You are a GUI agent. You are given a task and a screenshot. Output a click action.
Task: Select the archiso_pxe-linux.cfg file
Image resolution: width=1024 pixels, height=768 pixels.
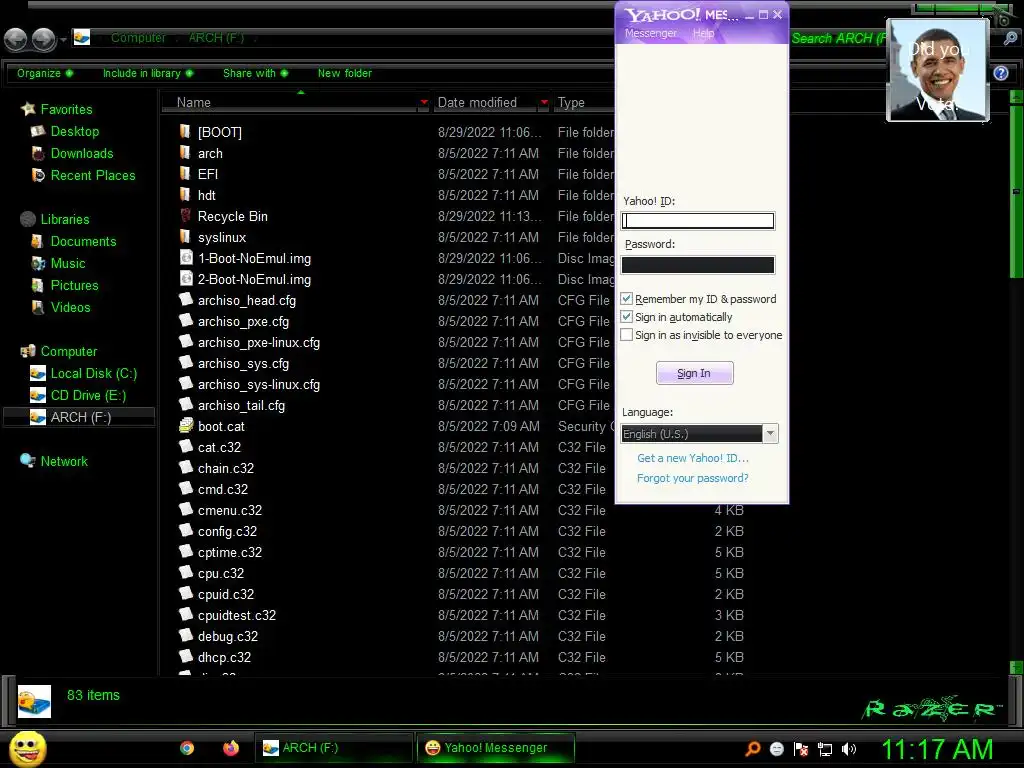tap(259, 342)
